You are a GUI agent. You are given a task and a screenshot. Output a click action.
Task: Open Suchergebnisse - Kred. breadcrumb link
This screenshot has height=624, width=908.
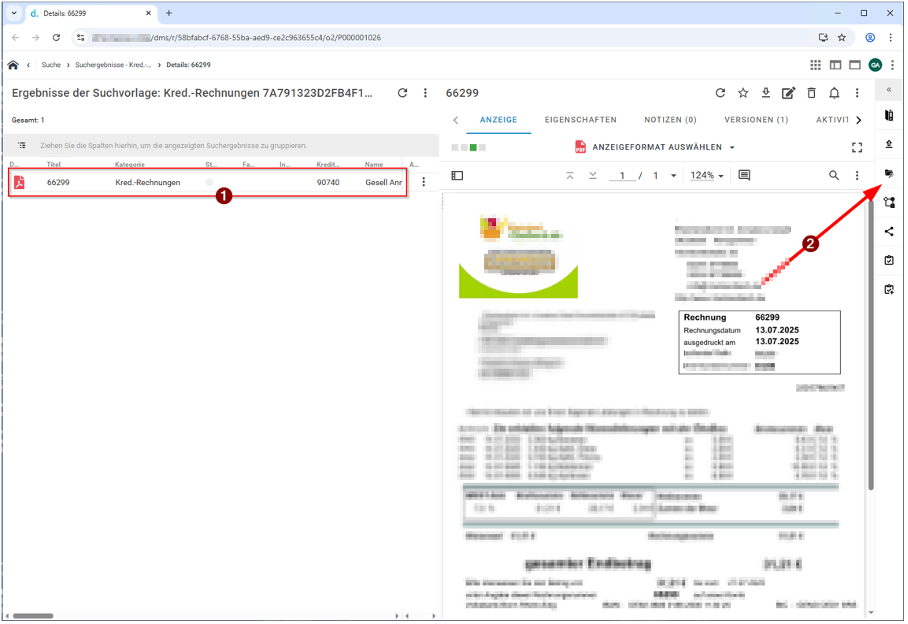(x=113, y=65)
